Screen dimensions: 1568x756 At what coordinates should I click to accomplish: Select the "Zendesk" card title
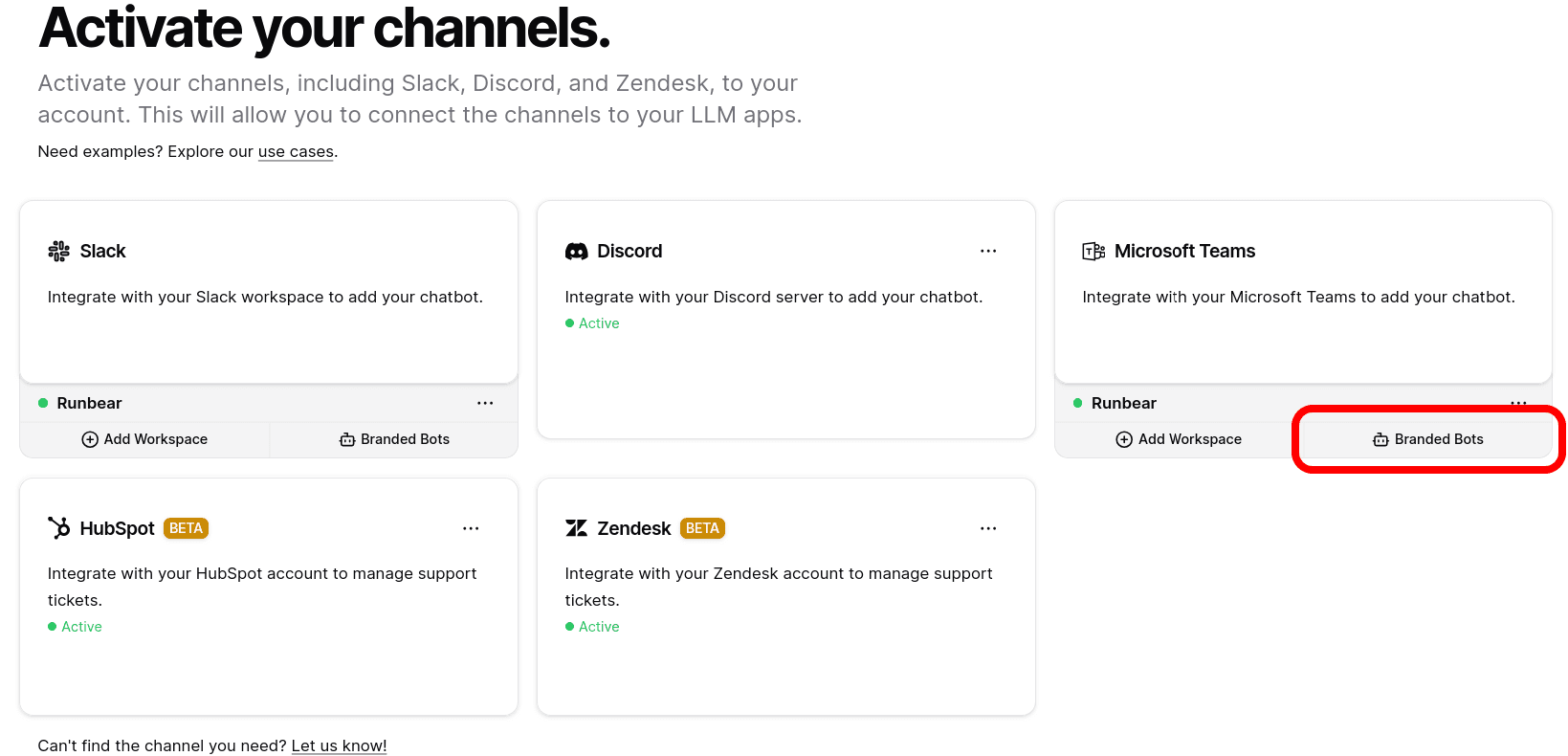point(634,528)
